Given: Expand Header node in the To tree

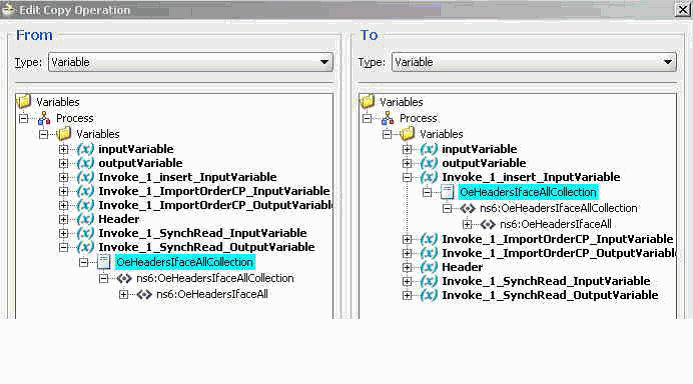Looking at the screenshot, I should (407, 268).
